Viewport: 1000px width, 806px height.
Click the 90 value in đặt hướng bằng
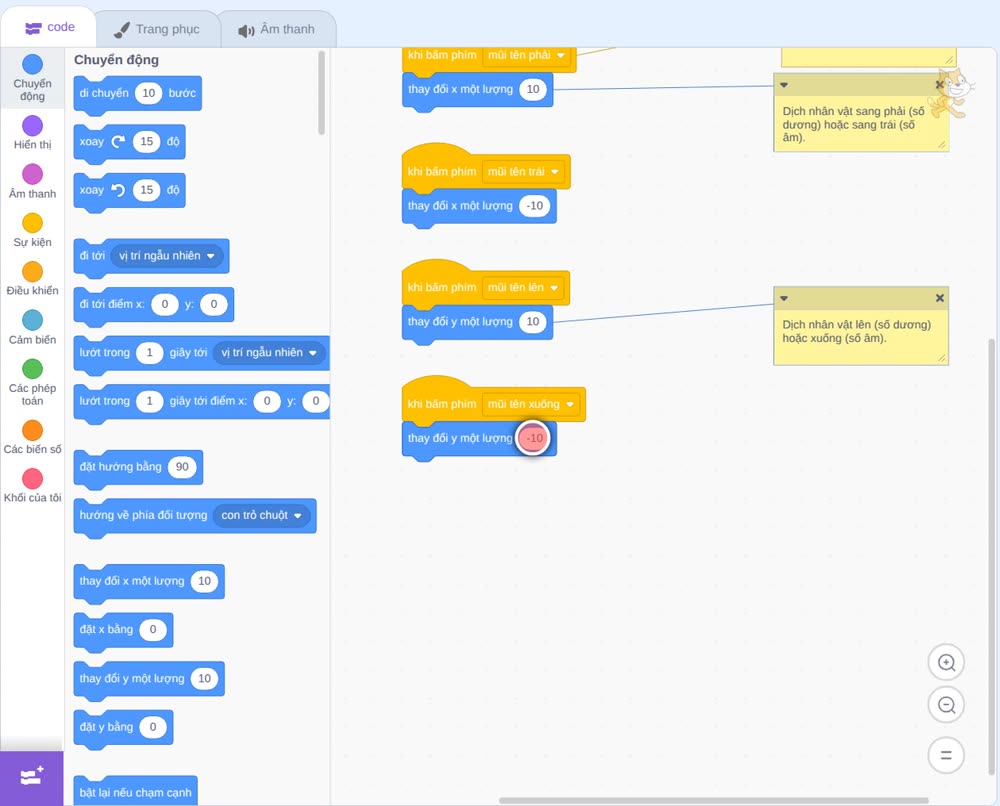click(x=182, y=467)
